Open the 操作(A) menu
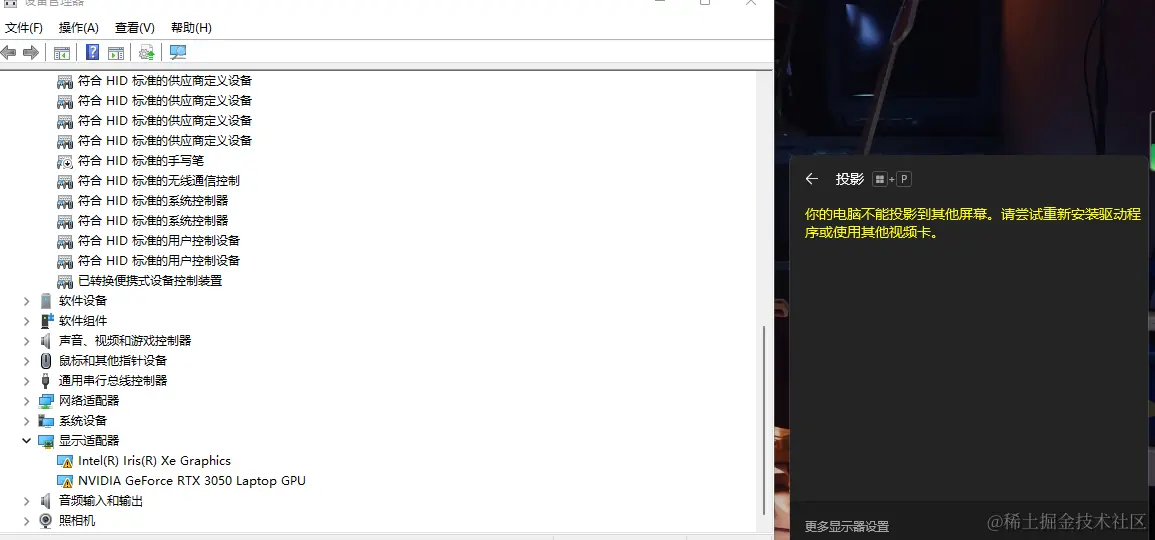The height and width of the screenshot is (540, 1155). (x=79, y=28)
